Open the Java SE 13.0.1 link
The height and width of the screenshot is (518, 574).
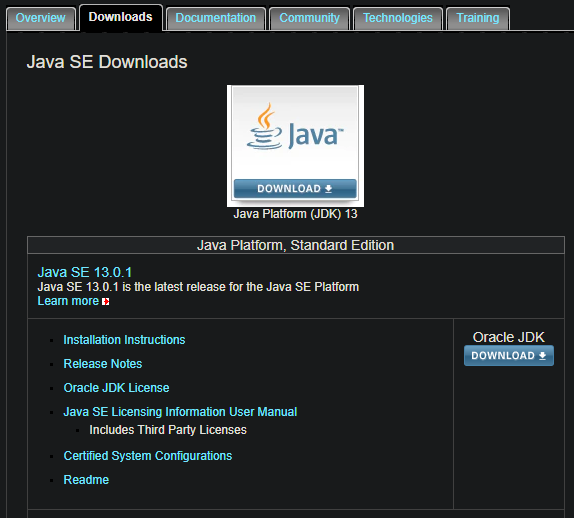pyautogui.click(x=85, y=272)
